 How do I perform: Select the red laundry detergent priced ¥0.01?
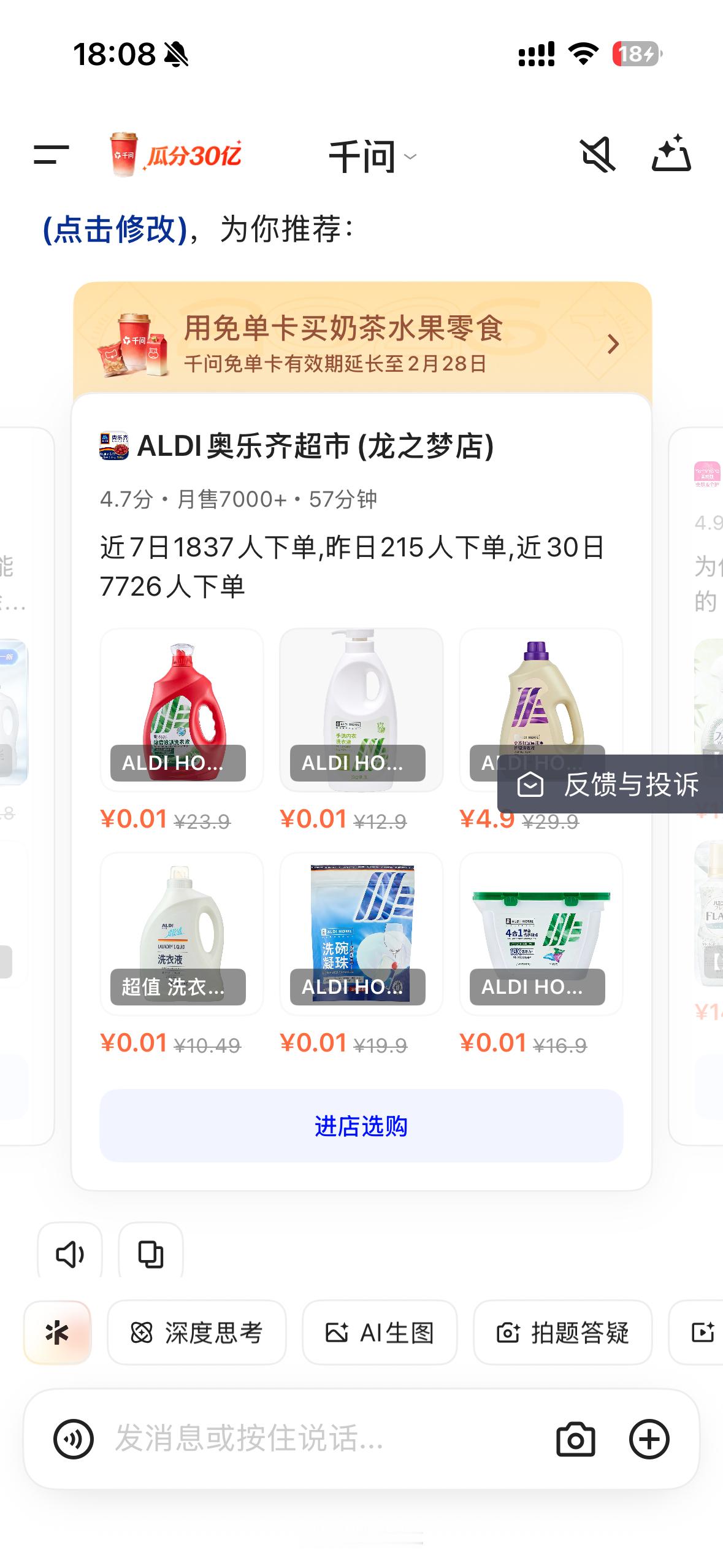point(182,710)
